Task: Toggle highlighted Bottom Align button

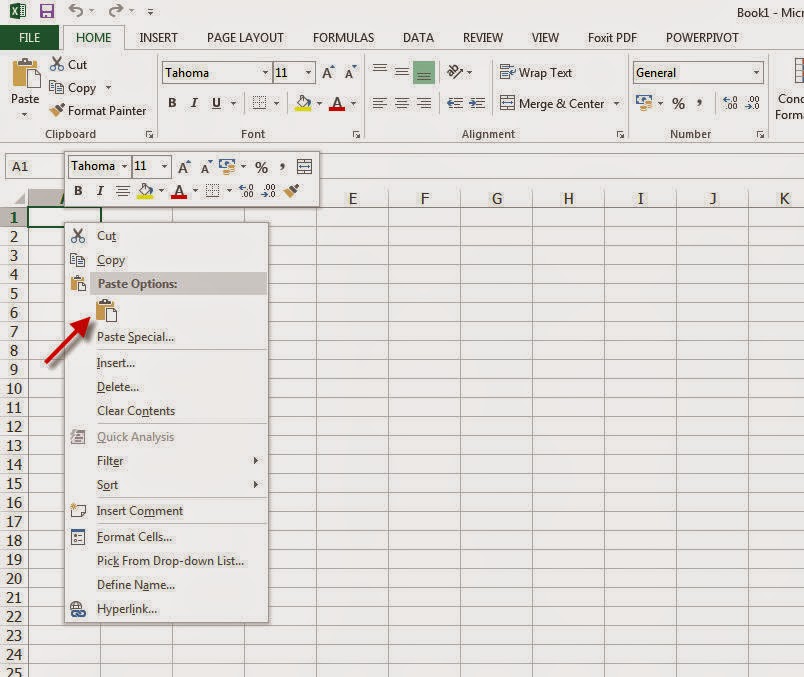Action: [x=424, y=72]
